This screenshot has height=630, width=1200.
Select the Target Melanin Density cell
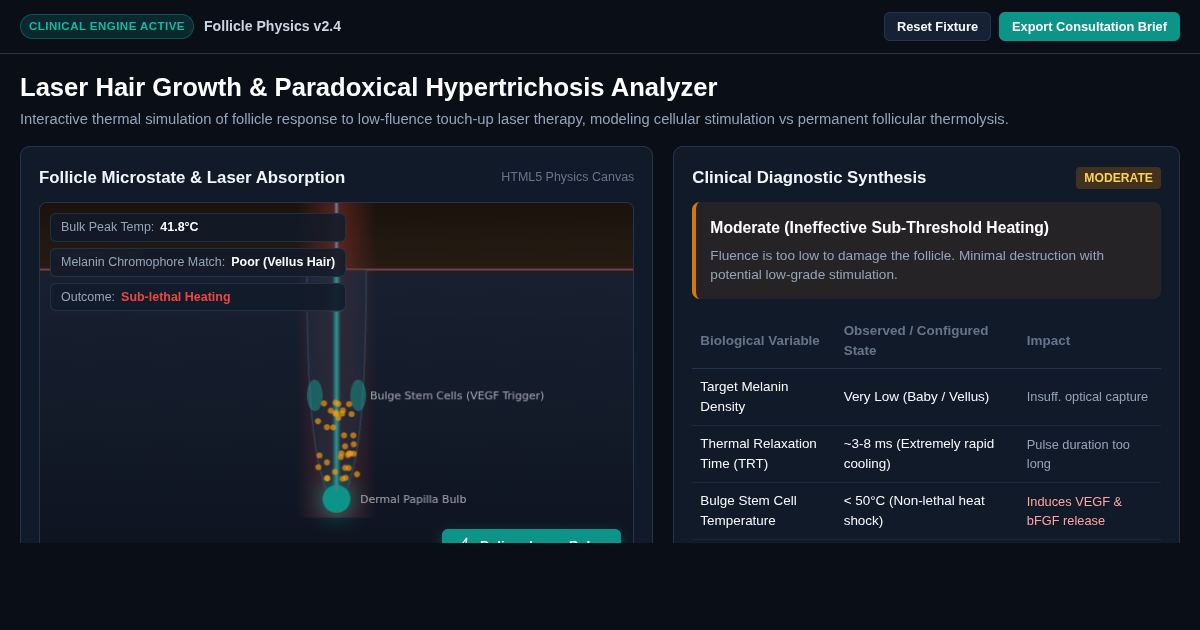(764, 397)
